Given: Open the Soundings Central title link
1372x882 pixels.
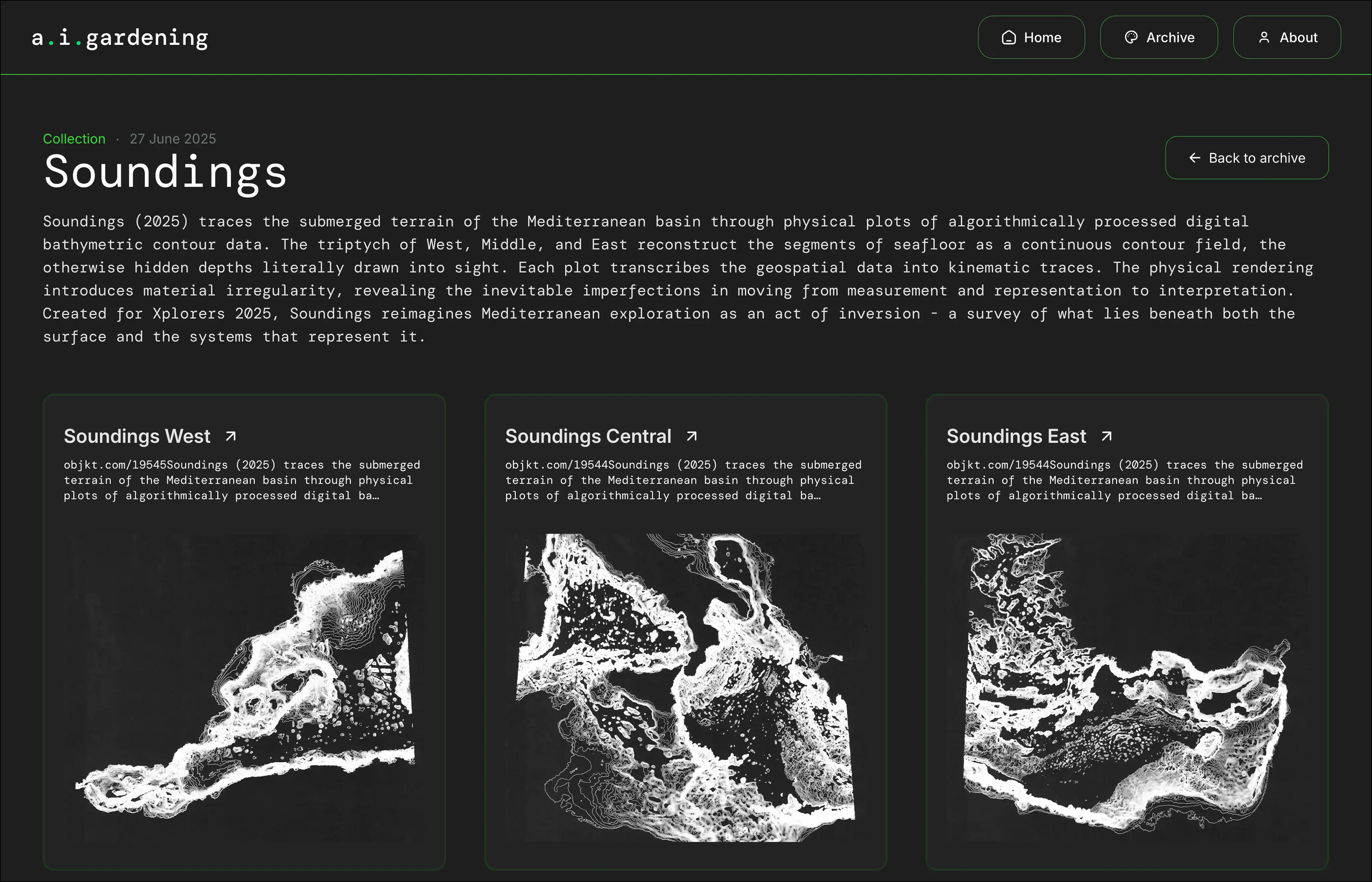Looking at the screenshot, I should (588, 436).
